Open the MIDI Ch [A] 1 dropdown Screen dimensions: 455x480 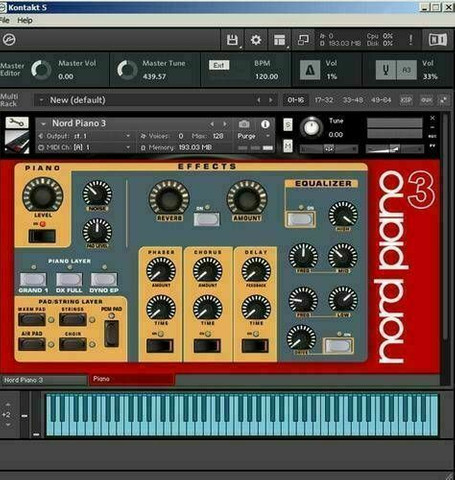[x=84, y=147]
